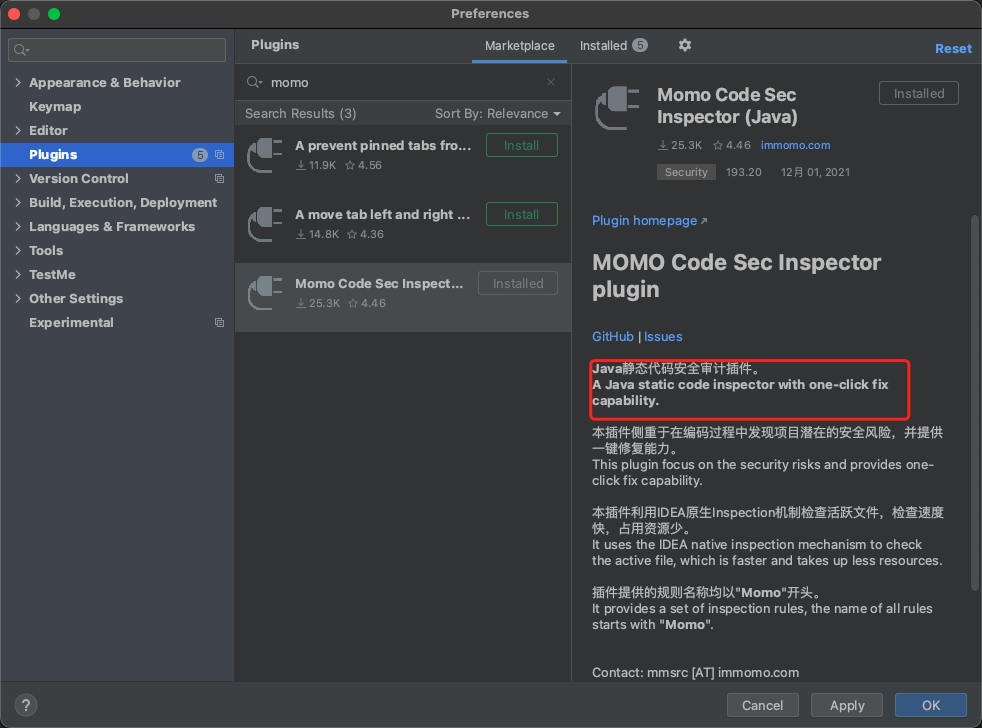Click the Search Results (3) label

click(301, 113)
